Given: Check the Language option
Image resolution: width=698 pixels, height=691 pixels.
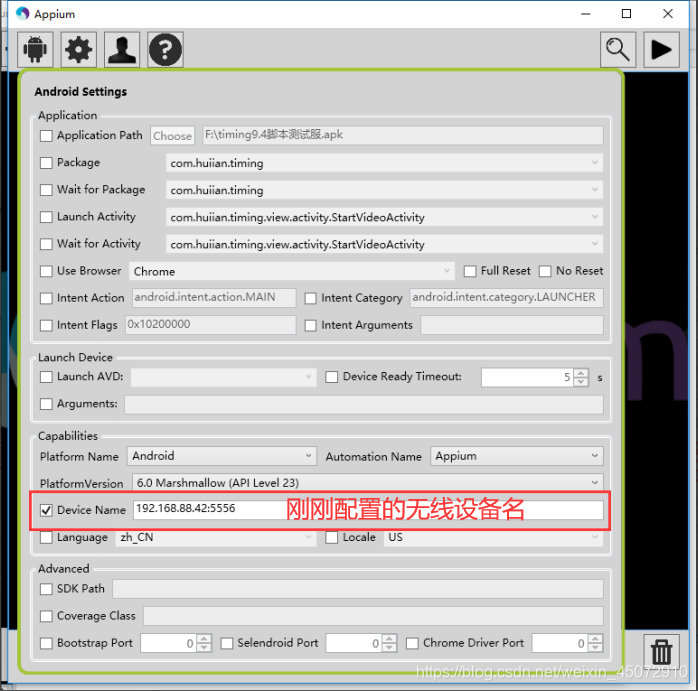Looking at the screenshot, I should (x=46, y=538).
